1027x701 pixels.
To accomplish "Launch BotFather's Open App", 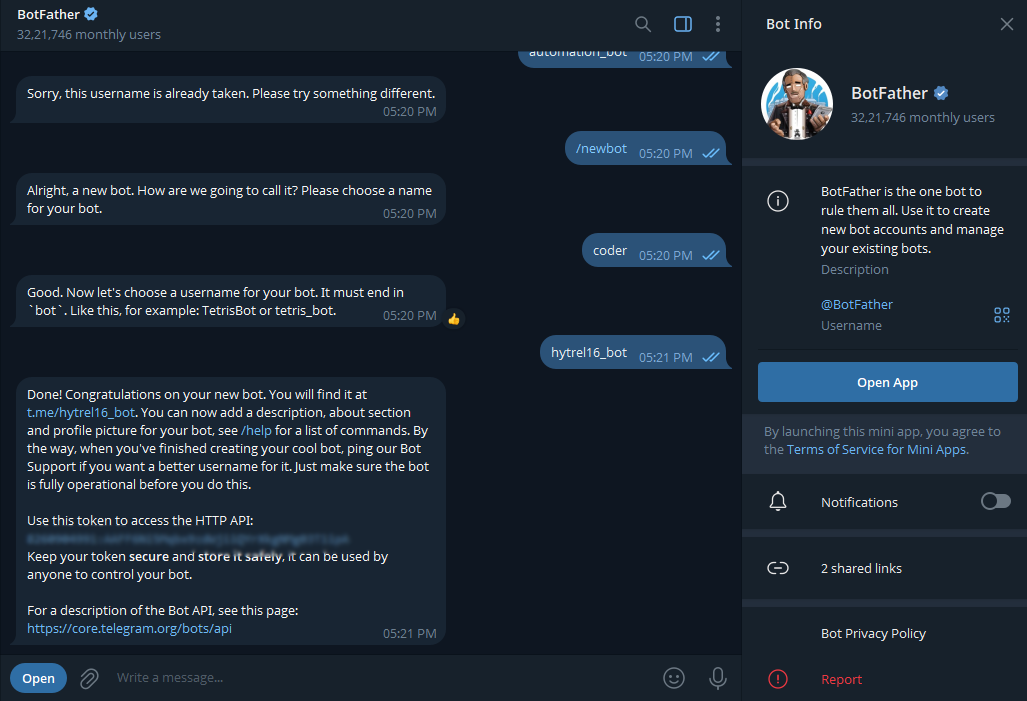I will tap(887, 381).
